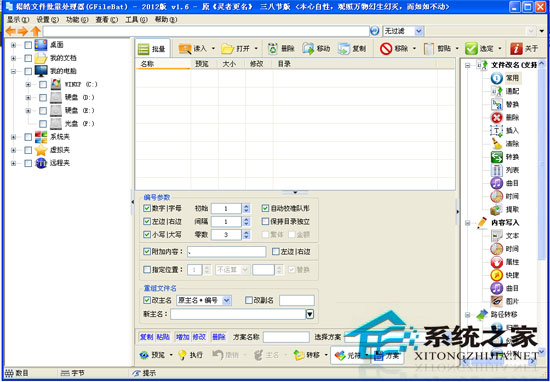The height and width of the screenshot is (382, 550).
Task: Click the 读入 (load) toolbar icon
Action: coord(185,49)
